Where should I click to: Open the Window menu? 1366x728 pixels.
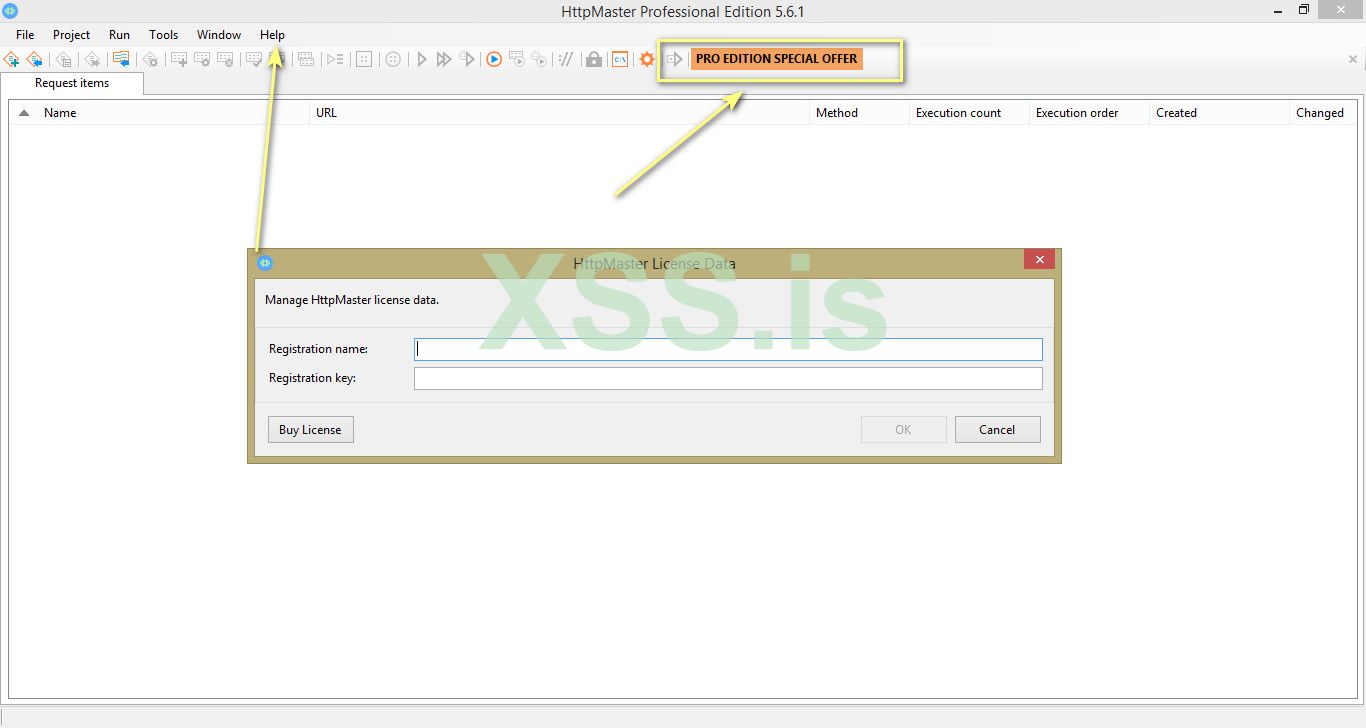pos(219,34)
